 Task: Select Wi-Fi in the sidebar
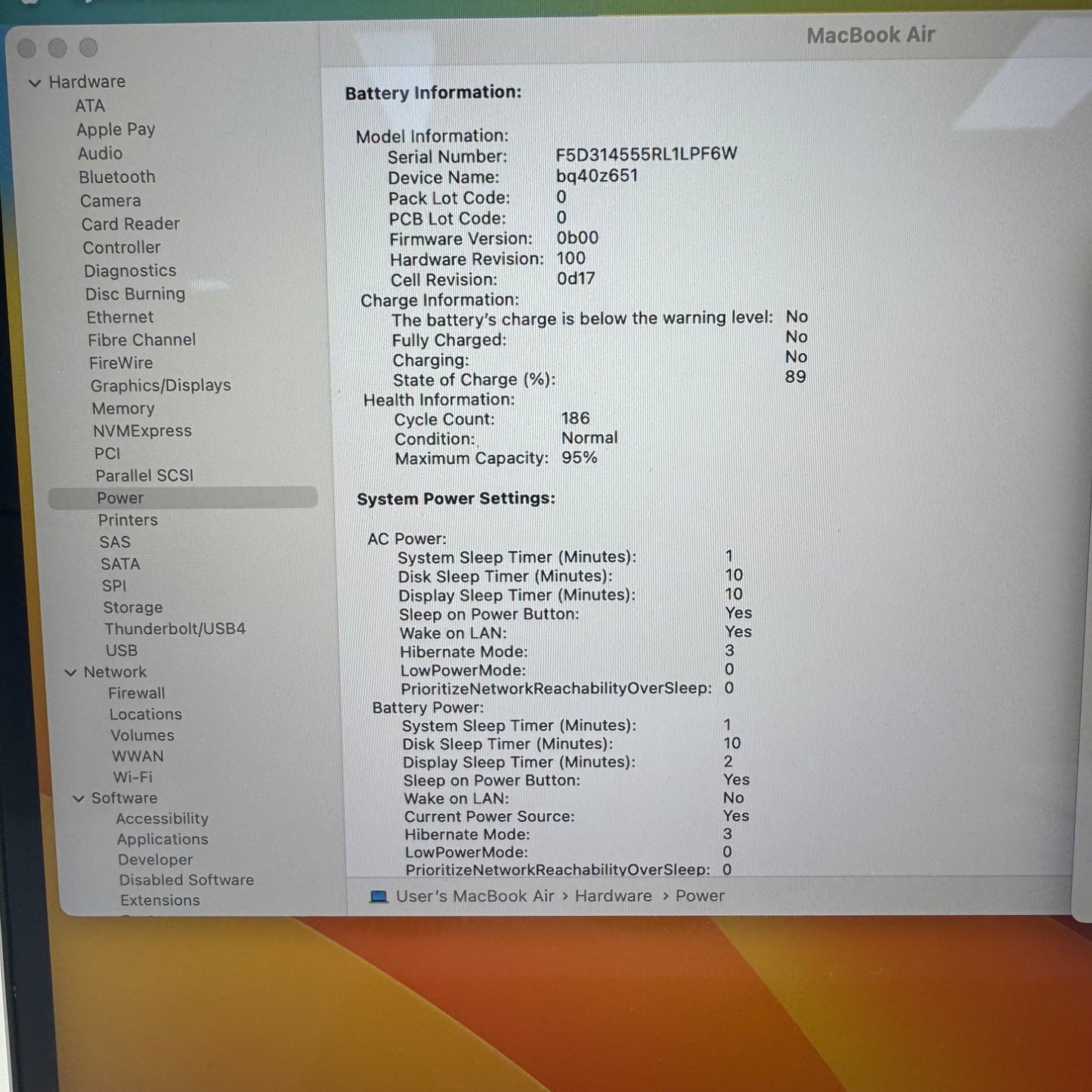coord(133,777)
